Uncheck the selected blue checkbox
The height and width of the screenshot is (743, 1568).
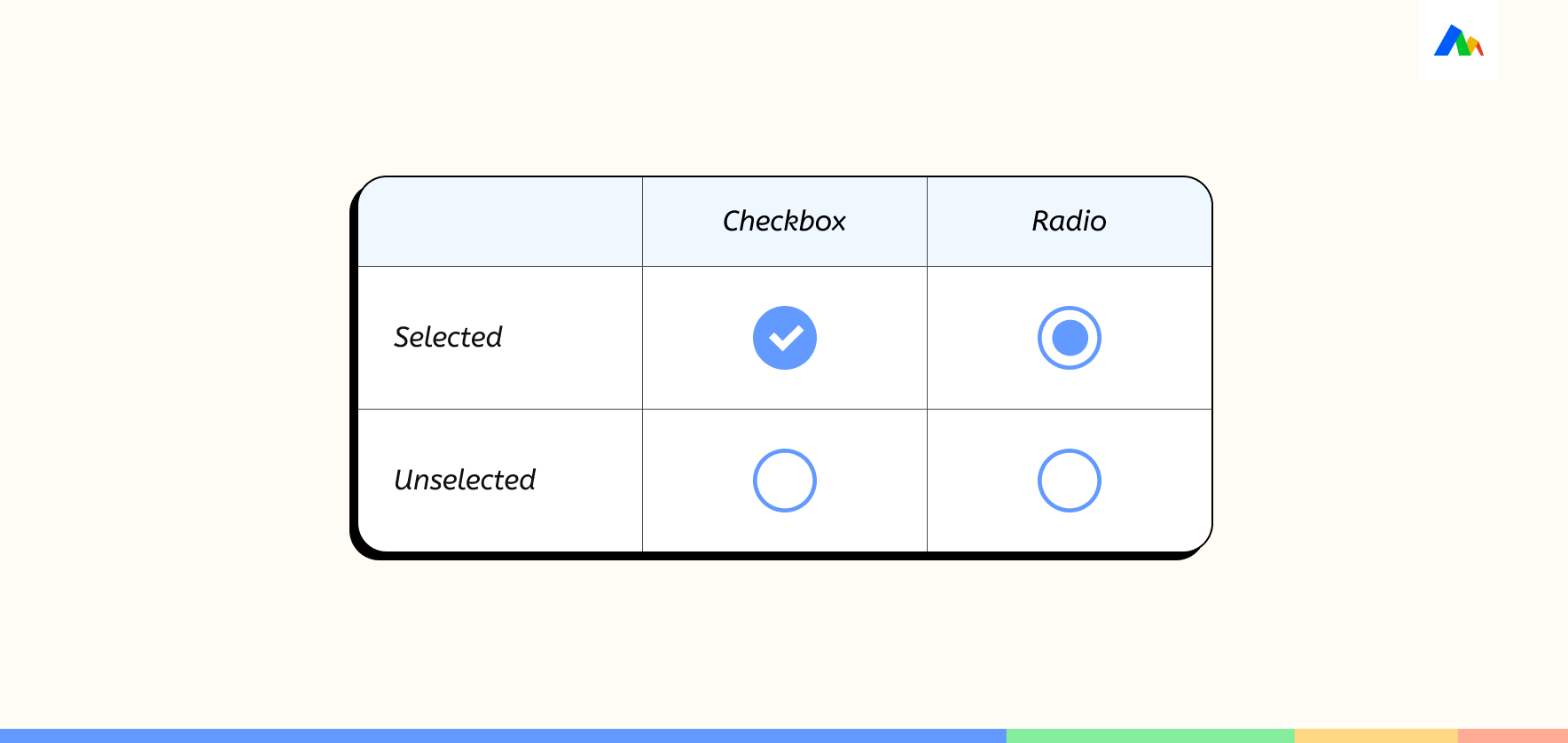(785, 338)
